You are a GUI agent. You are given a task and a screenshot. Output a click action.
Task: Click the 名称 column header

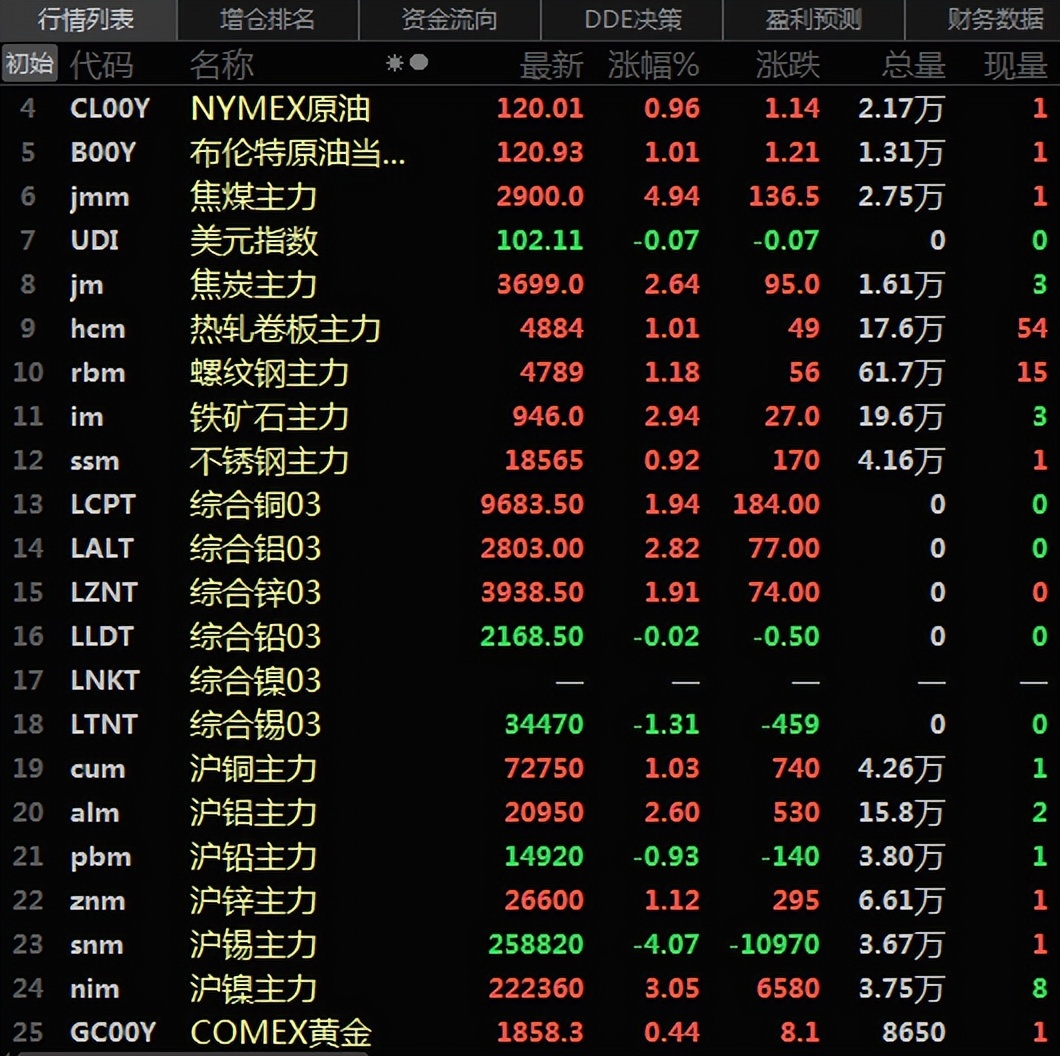222,63
